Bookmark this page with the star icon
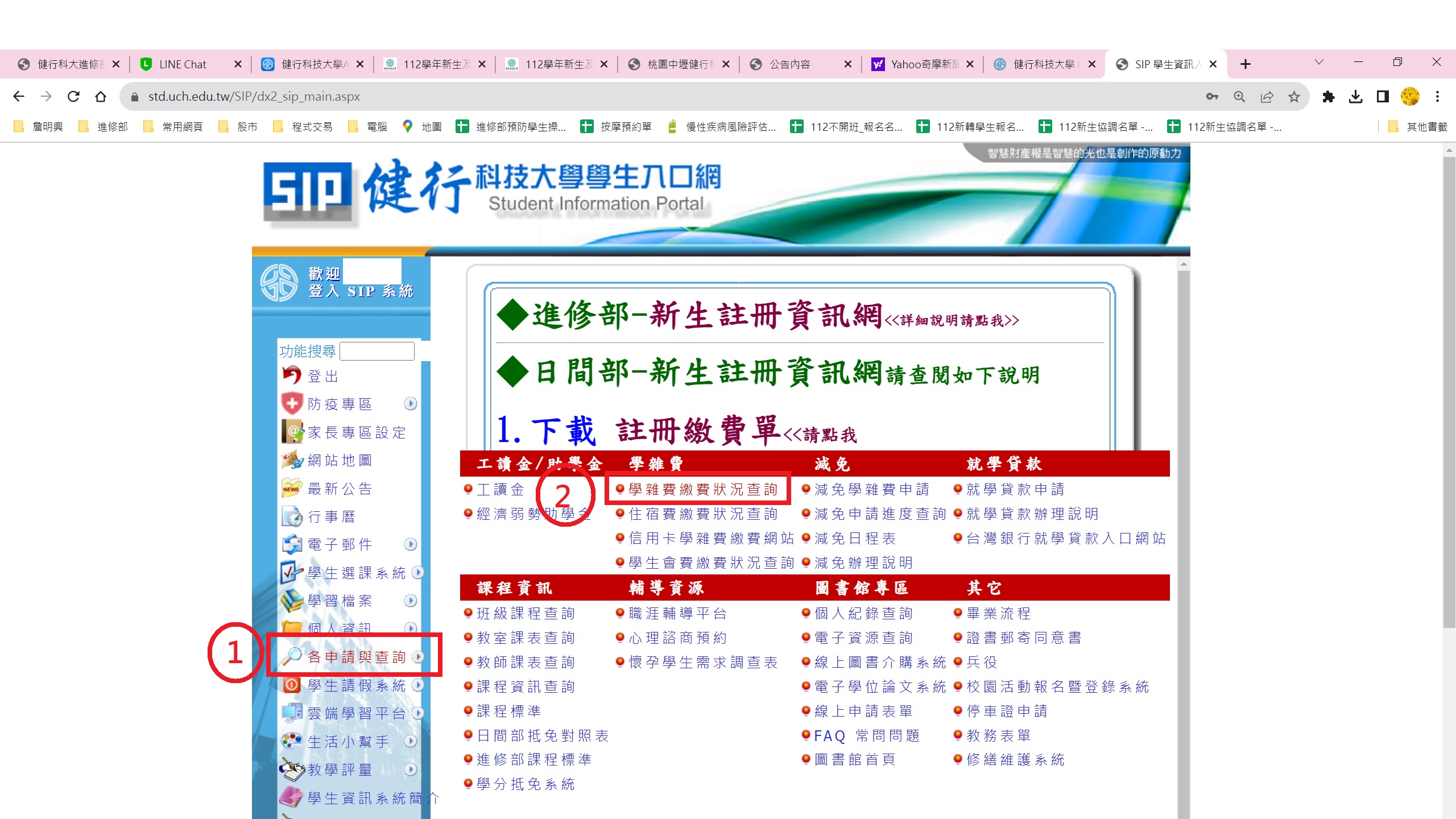Screen dimensions: 1456x819 1294,97
